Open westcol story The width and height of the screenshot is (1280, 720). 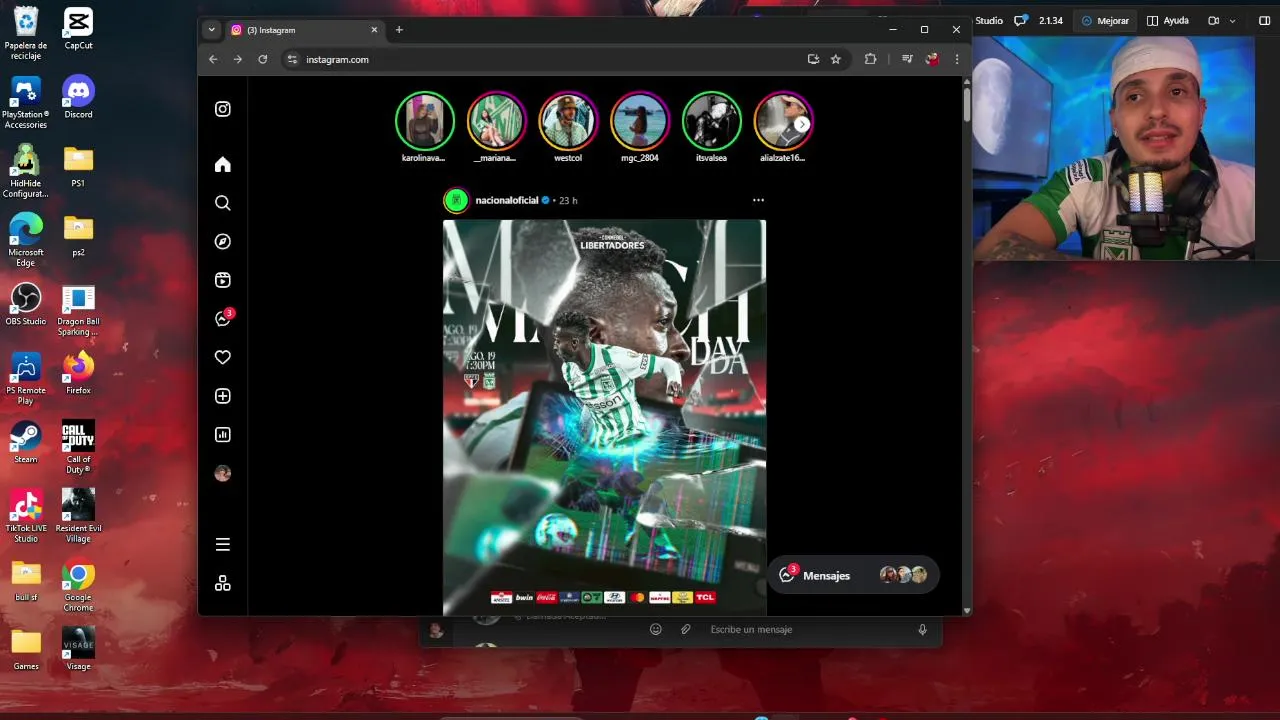pos(568,121)
